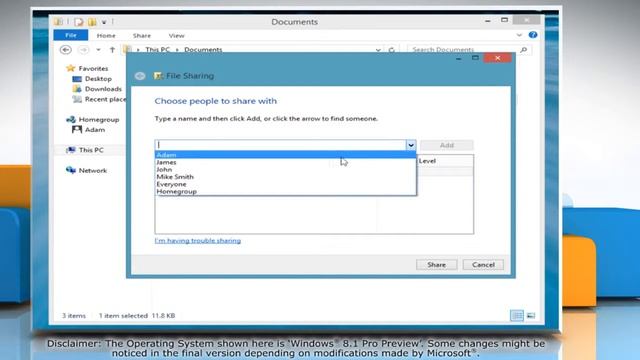Pick John from the share list
Viewport: 640px width, 360px height.
point(285,169)
